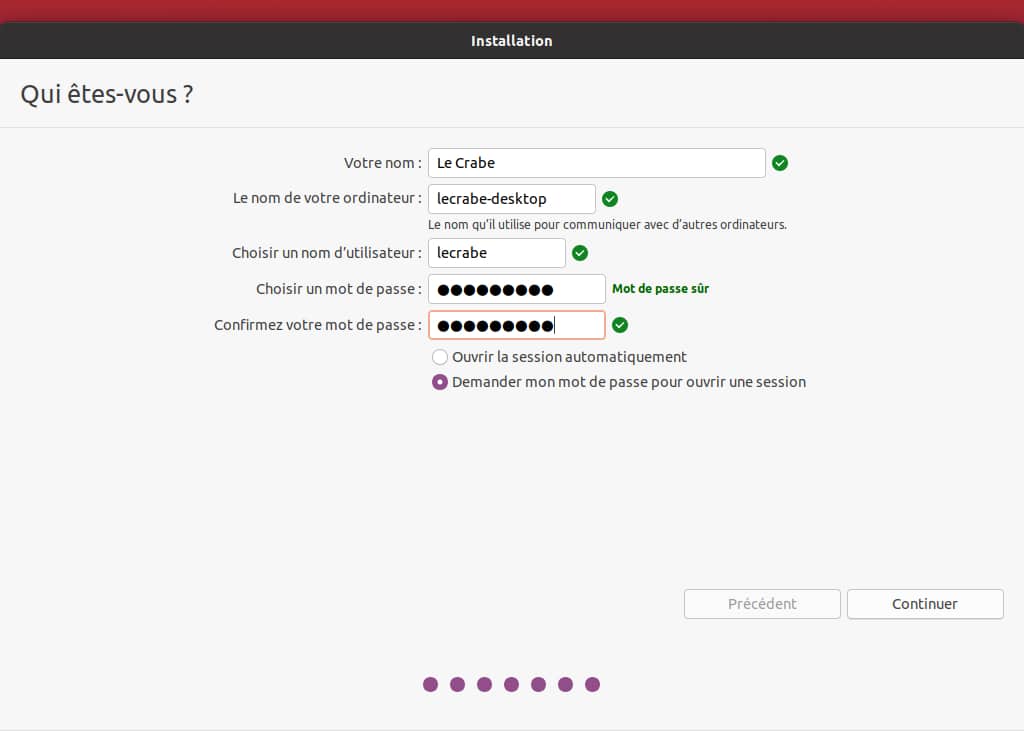Focus the 'Votre nom' text field
1024x731 pixels.
(x=596, y=163)
